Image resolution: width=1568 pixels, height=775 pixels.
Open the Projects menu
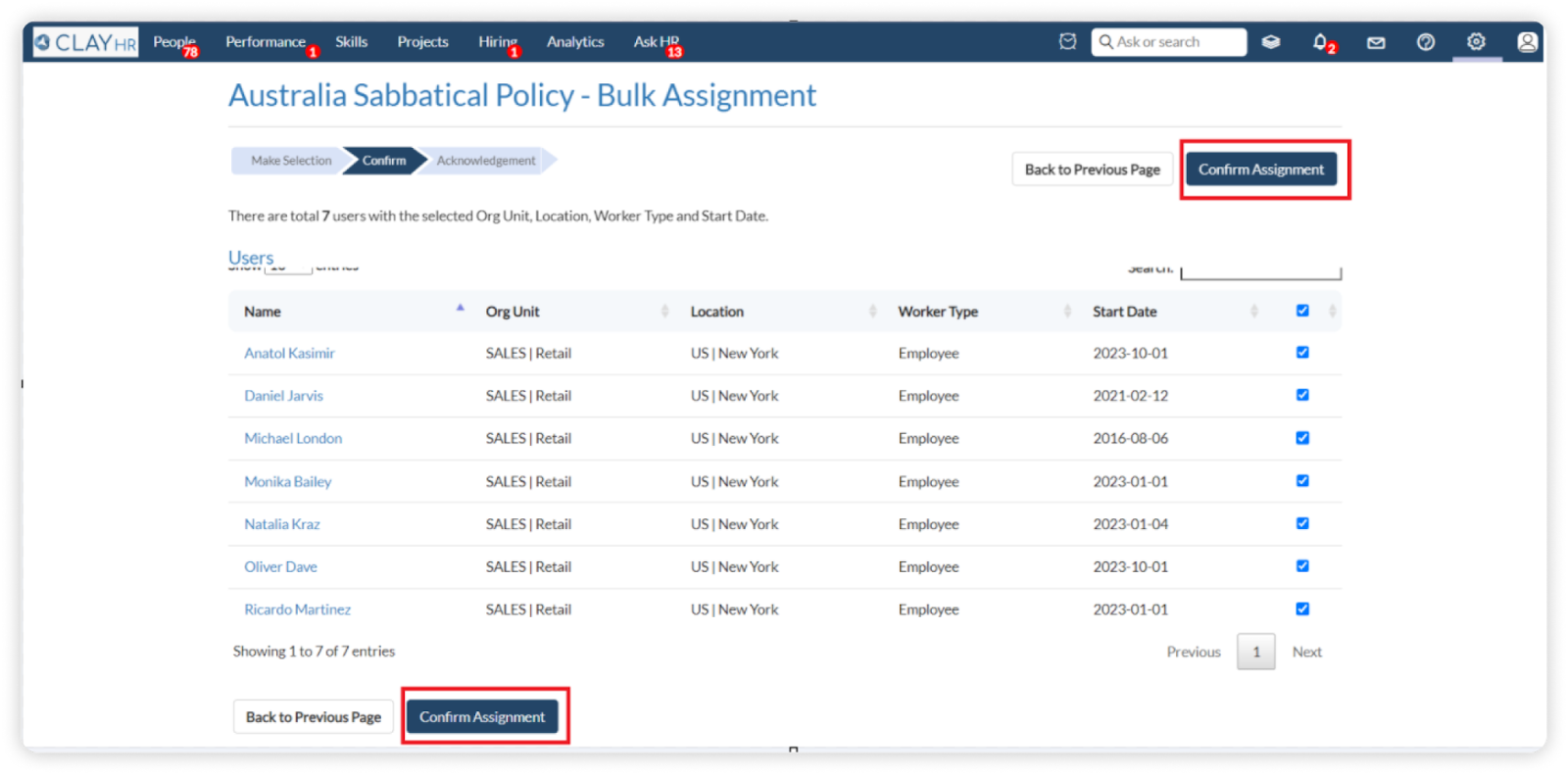pos(422,42)
